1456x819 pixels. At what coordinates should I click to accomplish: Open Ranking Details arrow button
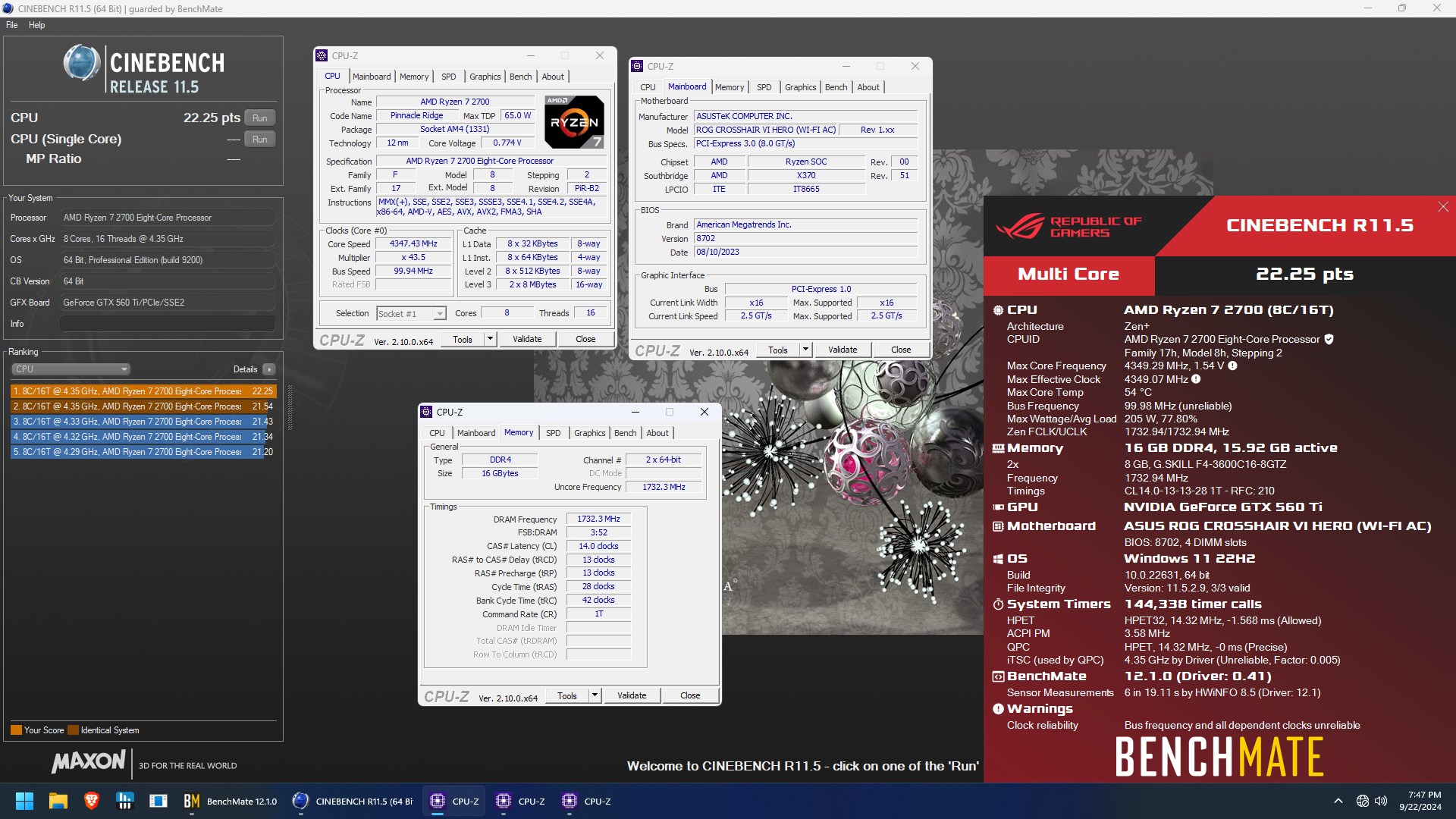(x=268, y=369)
